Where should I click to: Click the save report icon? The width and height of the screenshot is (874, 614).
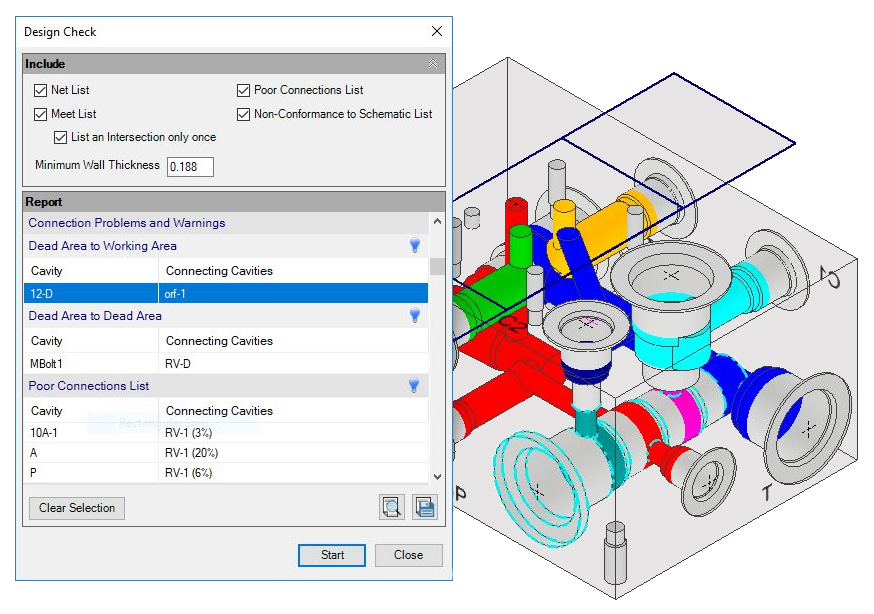[x=425, y=508]
